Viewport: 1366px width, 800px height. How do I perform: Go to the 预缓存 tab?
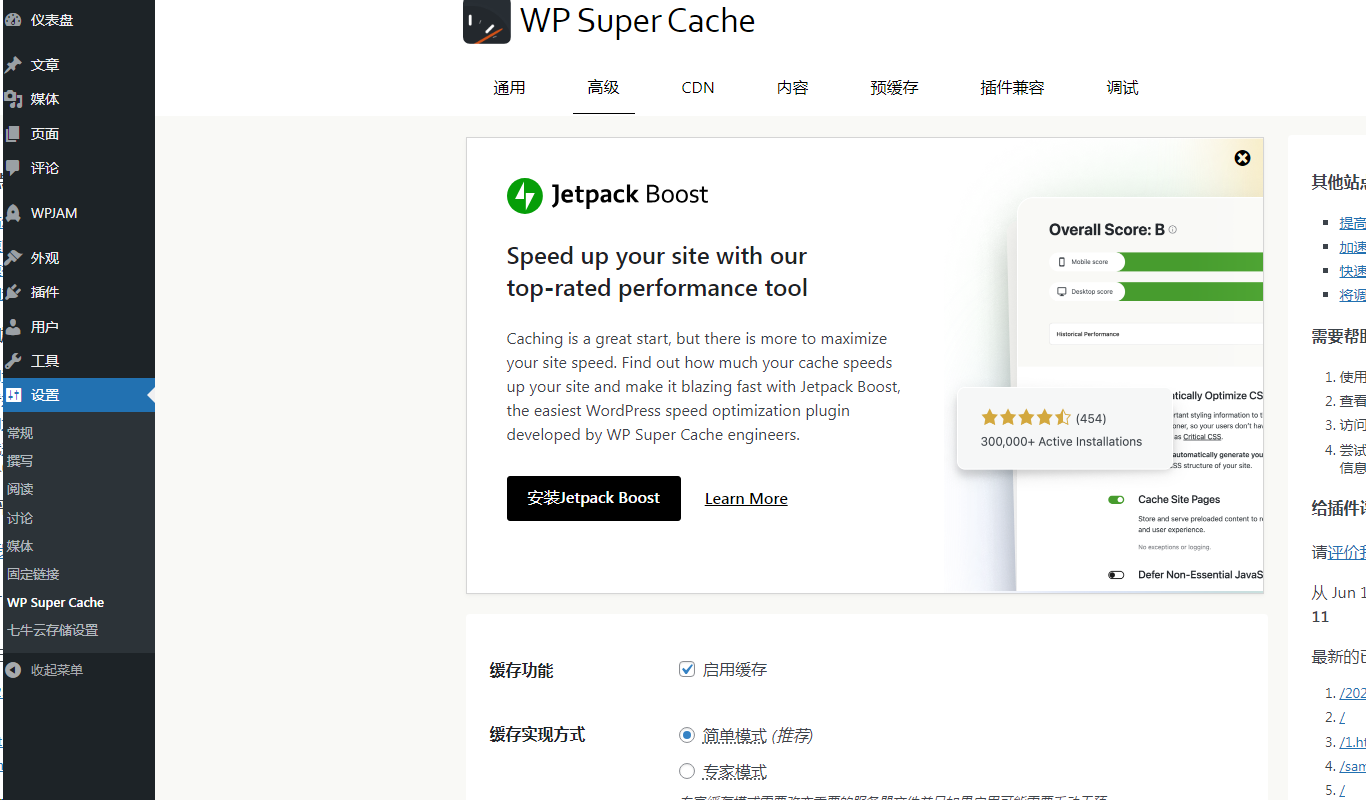coord(894,88)
